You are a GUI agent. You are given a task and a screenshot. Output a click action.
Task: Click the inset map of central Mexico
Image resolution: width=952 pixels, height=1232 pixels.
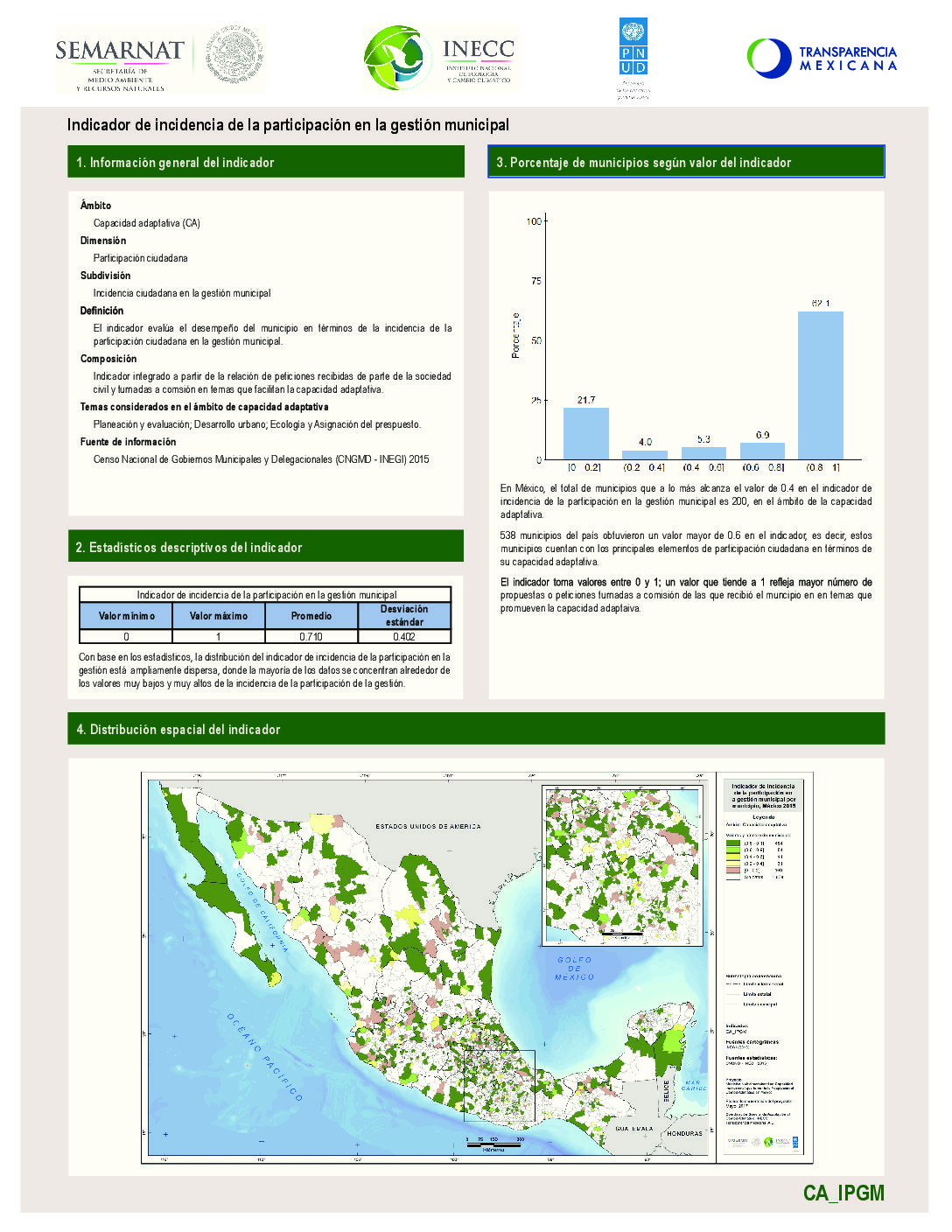tap(622, 864)
